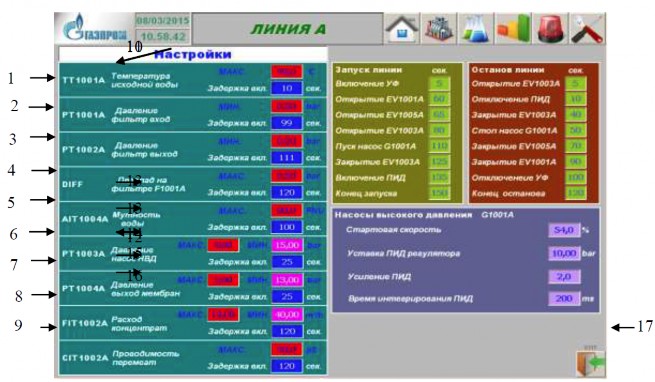Click the Останов линии panel header

[x=508, y=70]
